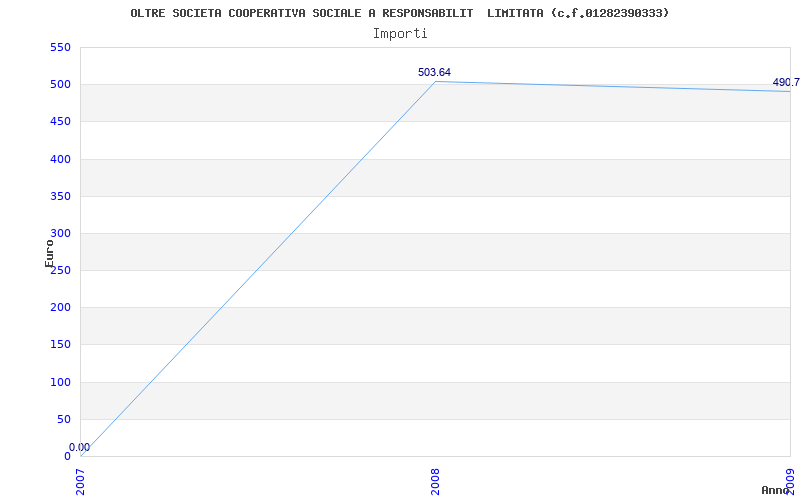
Task: Click the Euro y-axis title
Action: point(49,254)
